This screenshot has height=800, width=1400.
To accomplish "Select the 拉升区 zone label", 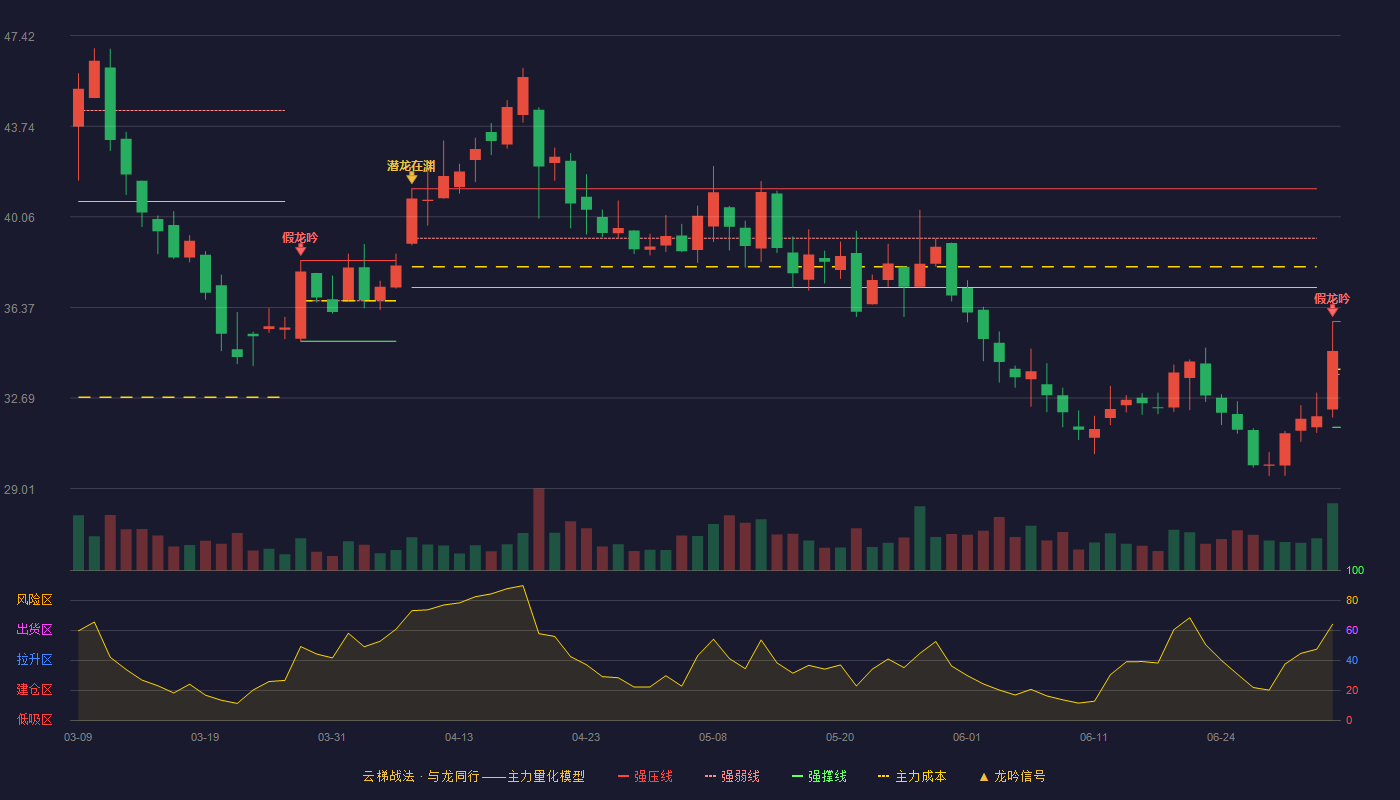I will [x=34, y=660].
